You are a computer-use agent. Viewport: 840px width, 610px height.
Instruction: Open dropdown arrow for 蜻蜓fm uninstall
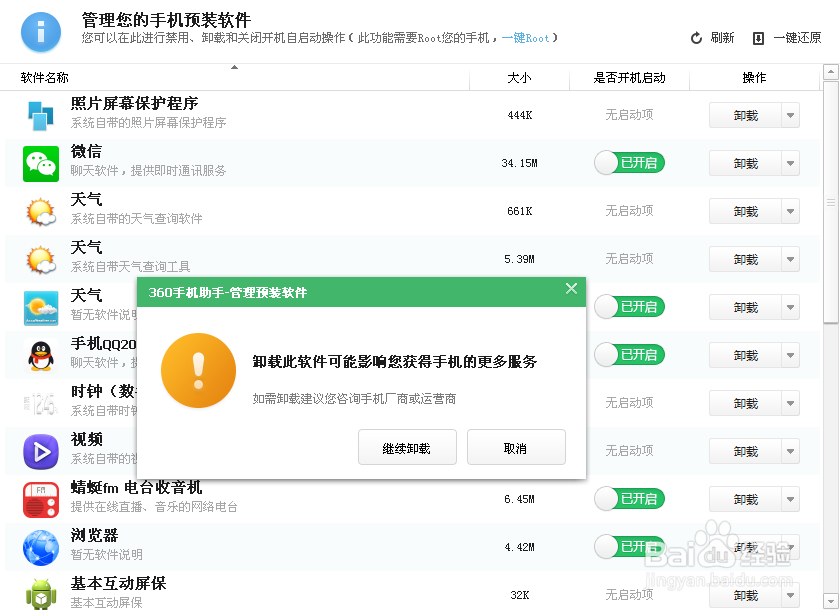click(790, 500)
